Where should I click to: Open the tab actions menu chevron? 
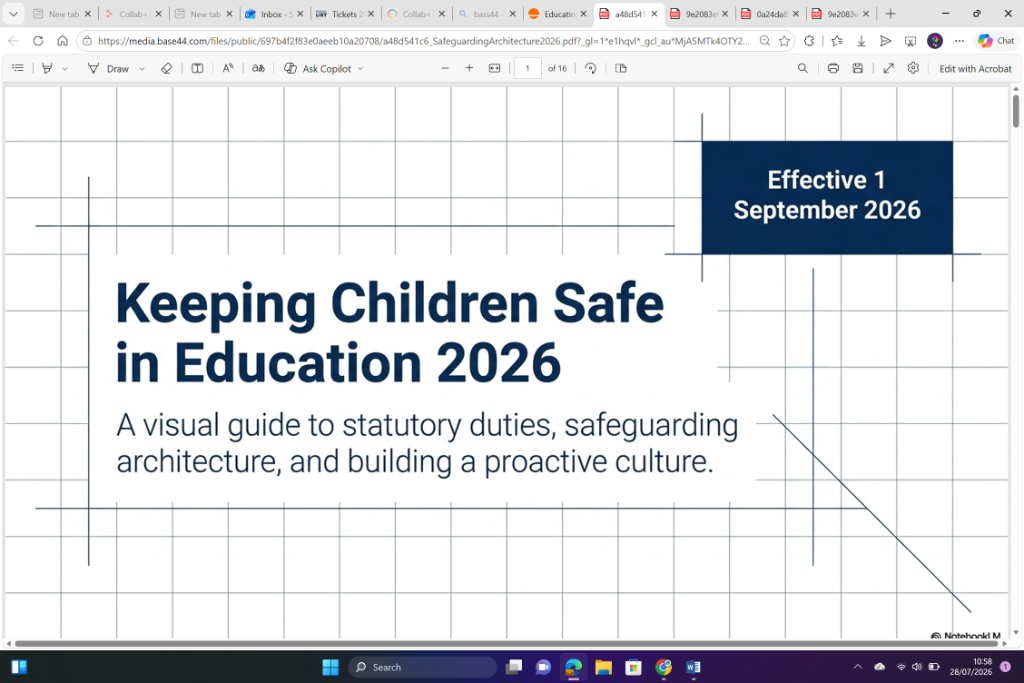click(13, 14)
